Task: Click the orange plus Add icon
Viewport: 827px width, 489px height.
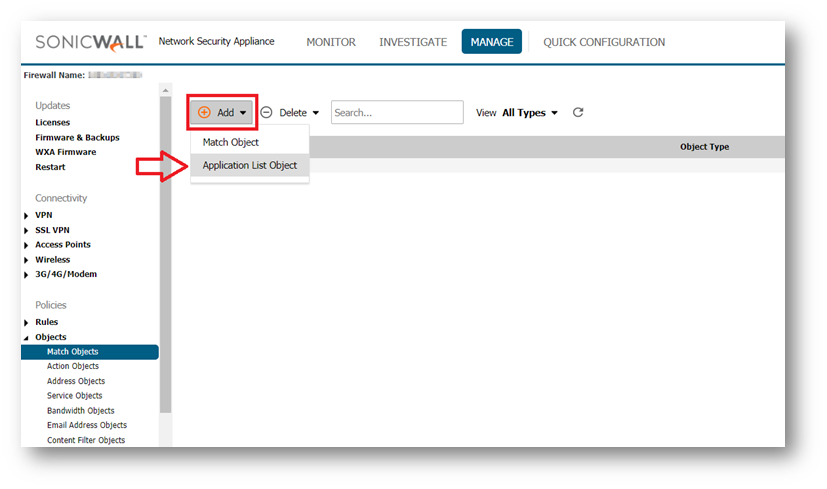Action: pyautogui.click(x=205, y=113)
